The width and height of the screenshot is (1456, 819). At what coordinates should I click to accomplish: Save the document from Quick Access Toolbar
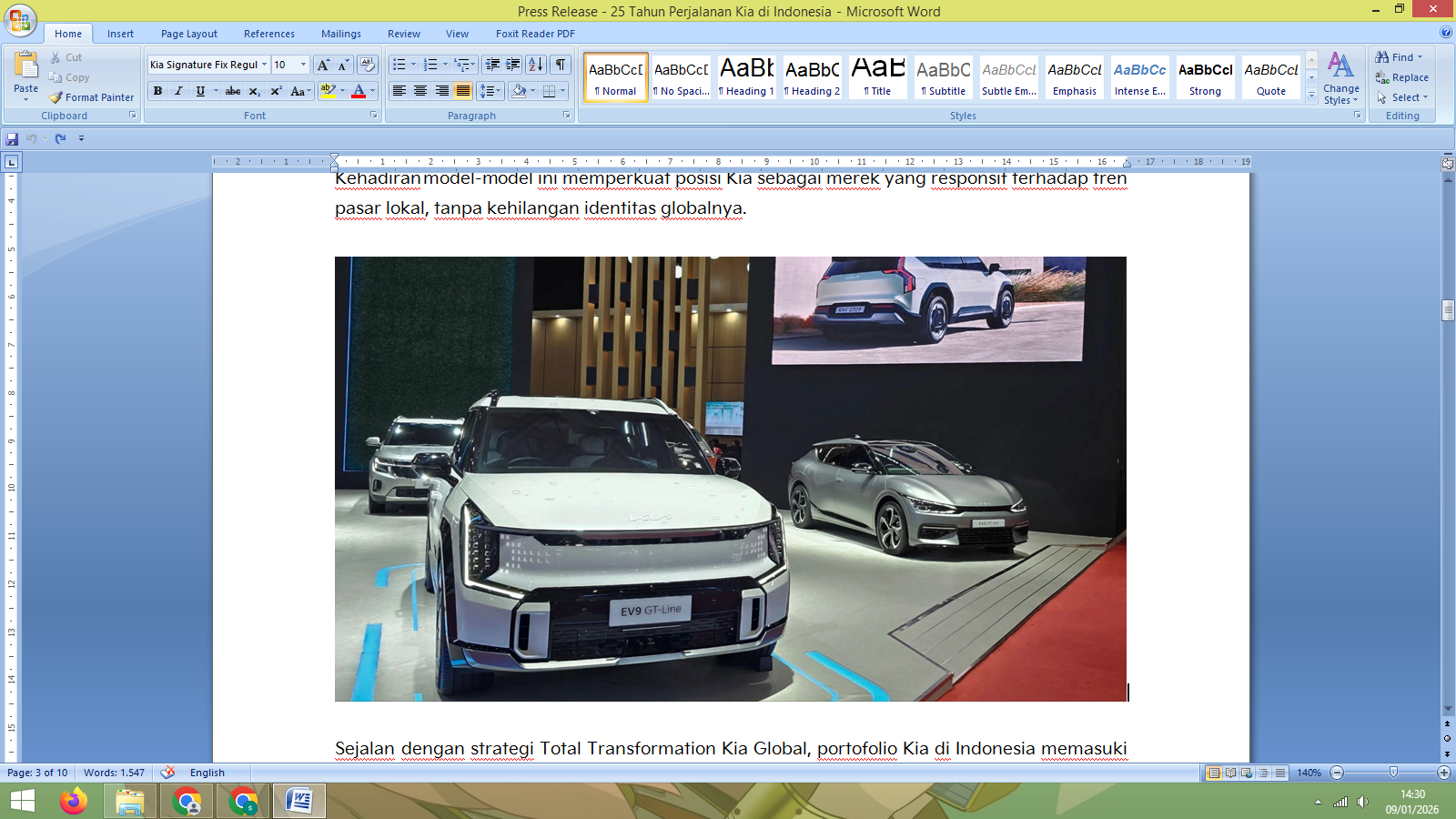(12, 138)
